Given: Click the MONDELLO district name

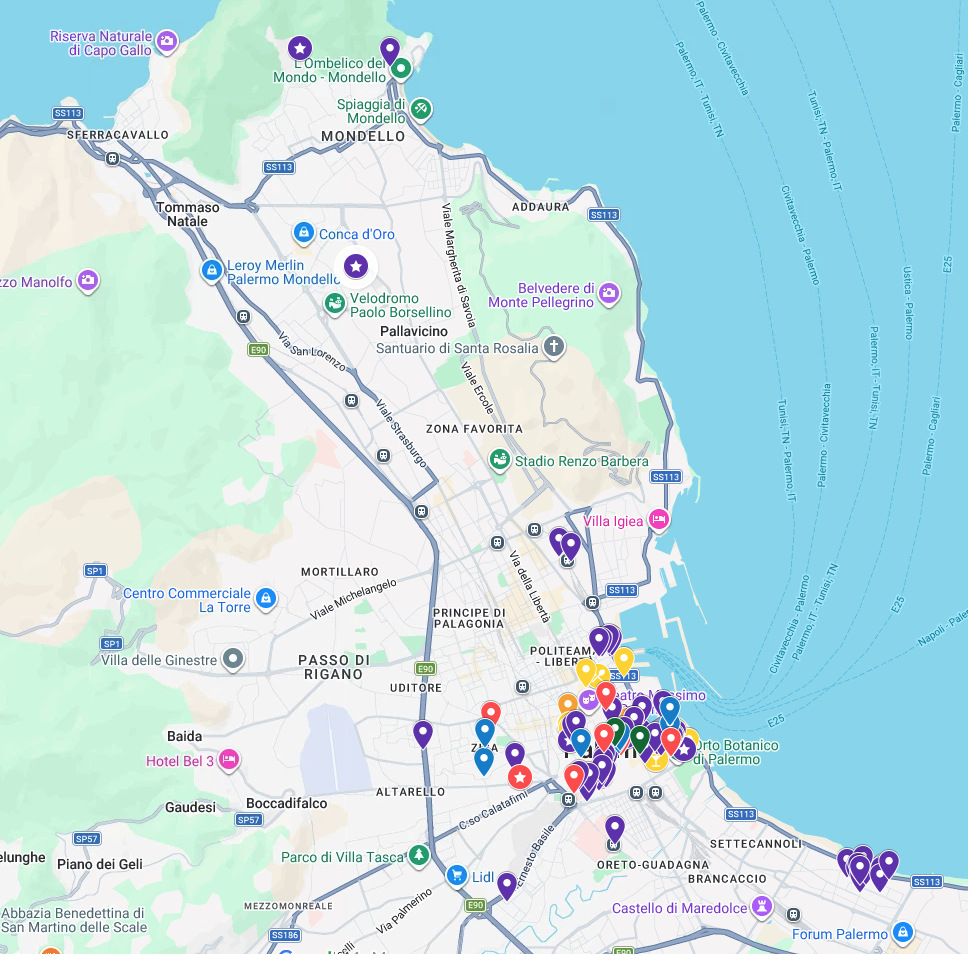Looking at the screenshot, I should click(363, 136).
